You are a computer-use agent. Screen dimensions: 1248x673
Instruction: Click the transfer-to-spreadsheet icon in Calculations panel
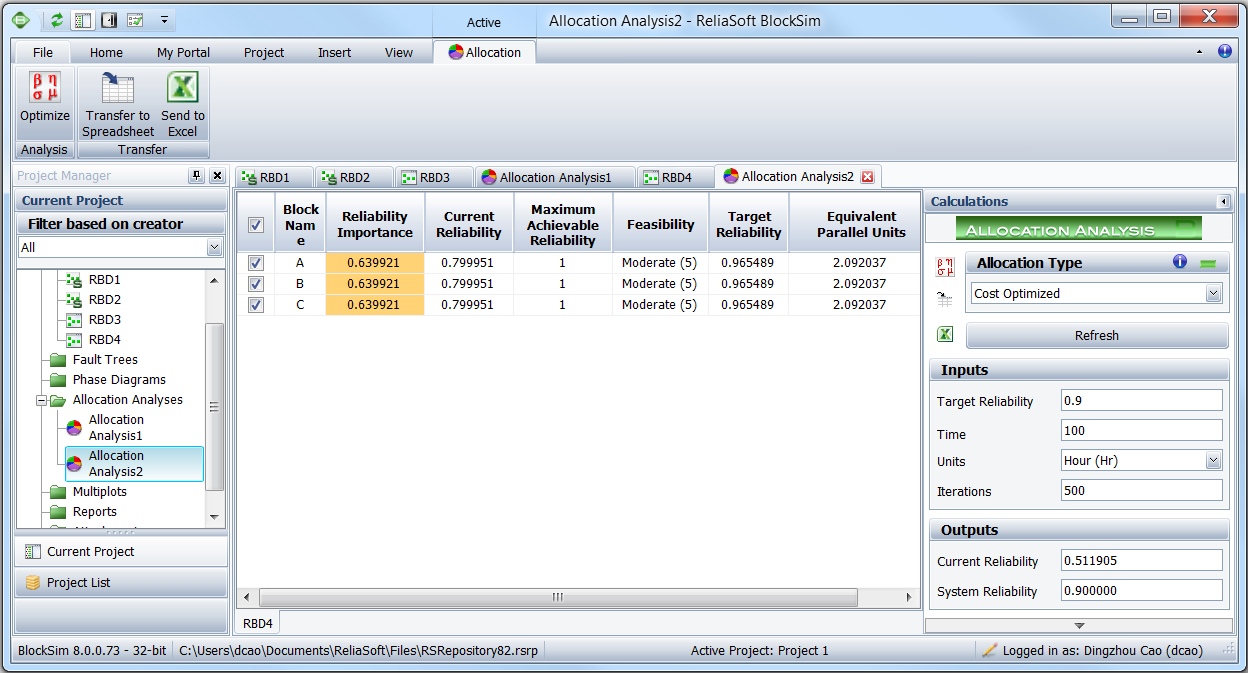(x=944, y=297)
